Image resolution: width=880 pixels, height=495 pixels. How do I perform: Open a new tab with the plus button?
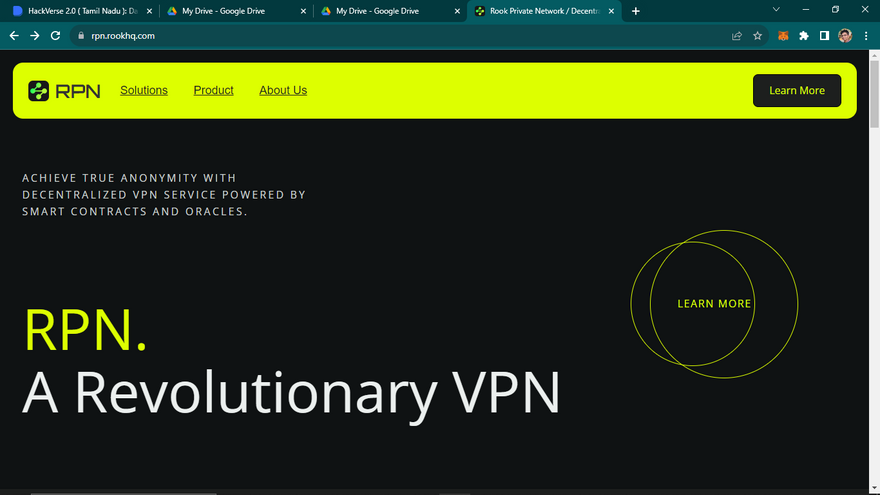[636, 11]
